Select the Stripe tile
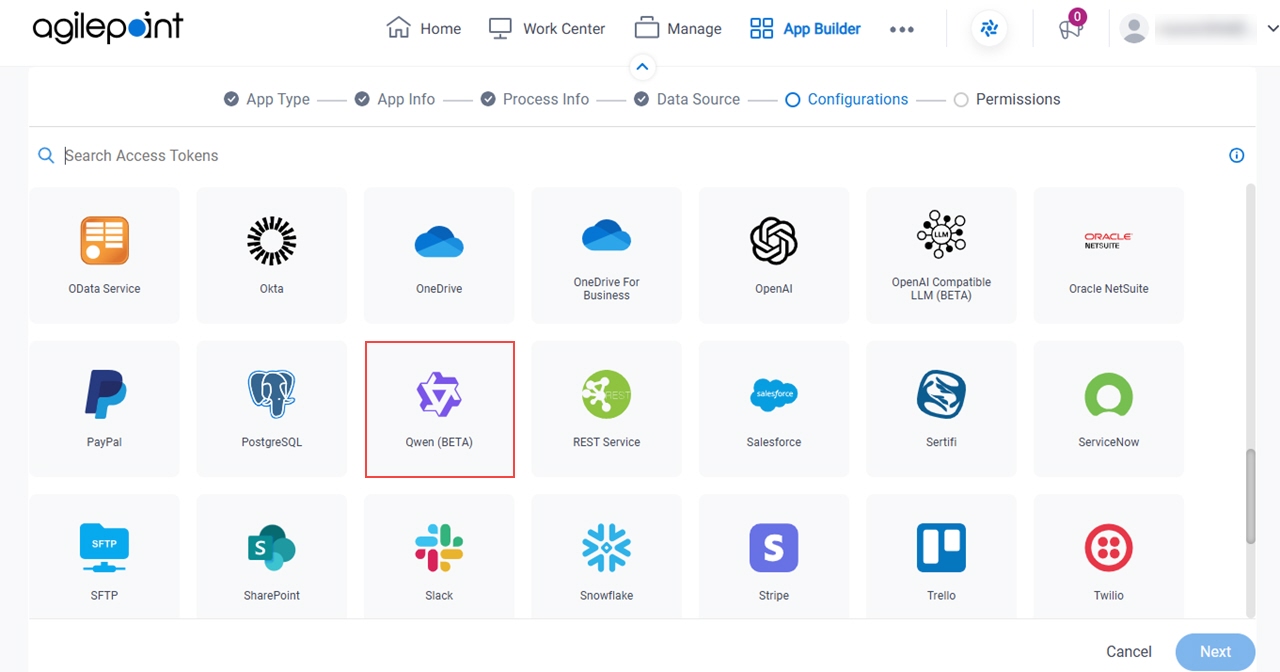The image size is (1280, 672). 774,556
